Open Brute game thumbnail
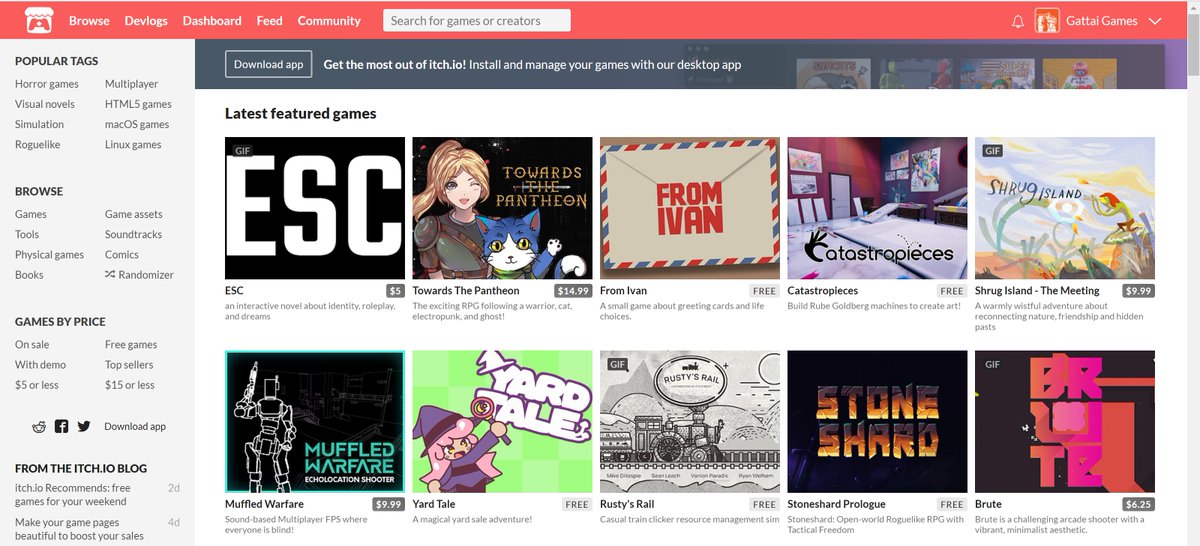This screenshot has height=546, width=1200. 1065,421
